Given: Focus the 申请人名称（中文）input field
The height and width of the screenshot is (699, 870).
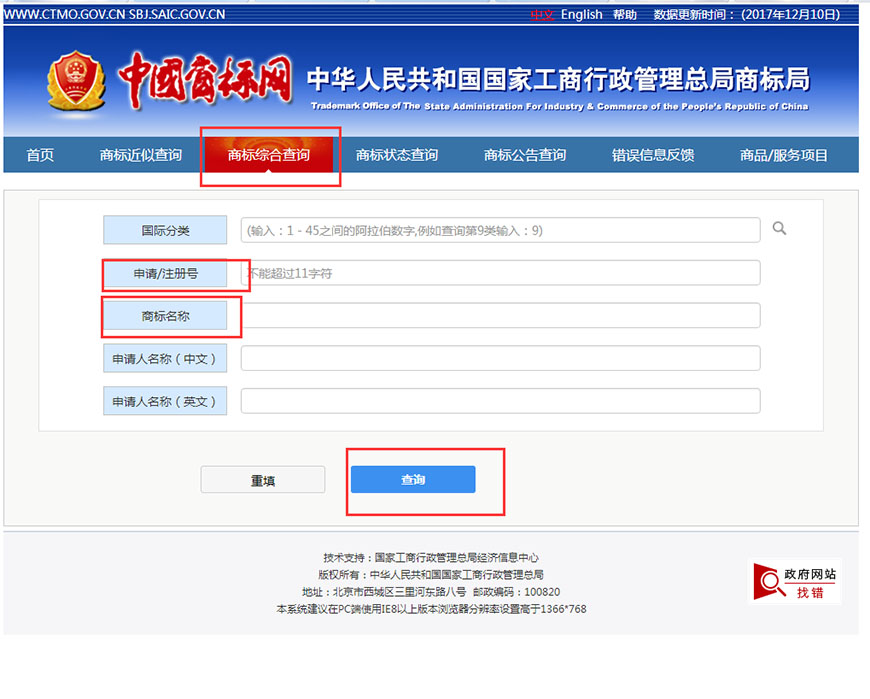Looking at the screenshot, I should 500,358.
